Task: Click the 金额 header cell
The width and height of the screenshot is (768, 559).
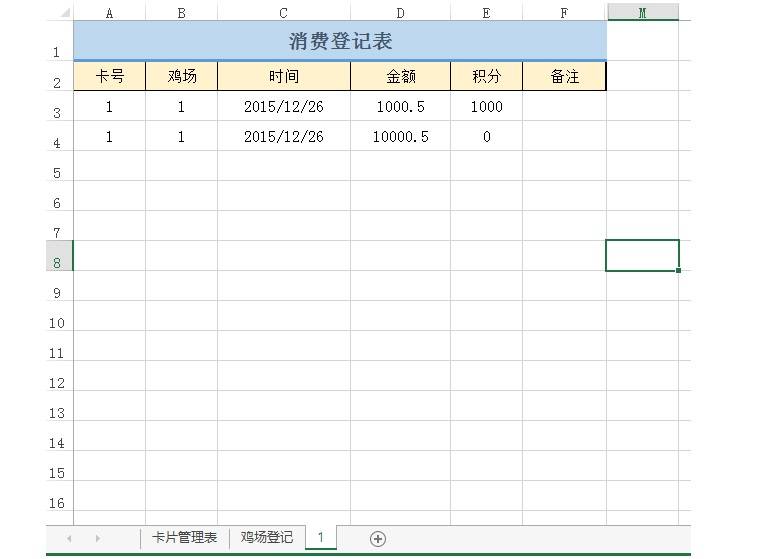Action: [x=400, y=76]
